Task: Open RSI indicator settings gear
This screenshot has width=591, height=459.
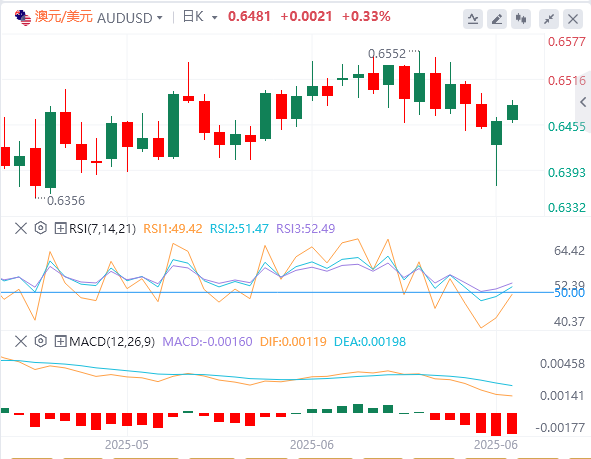Action: (x=40, y=228)
